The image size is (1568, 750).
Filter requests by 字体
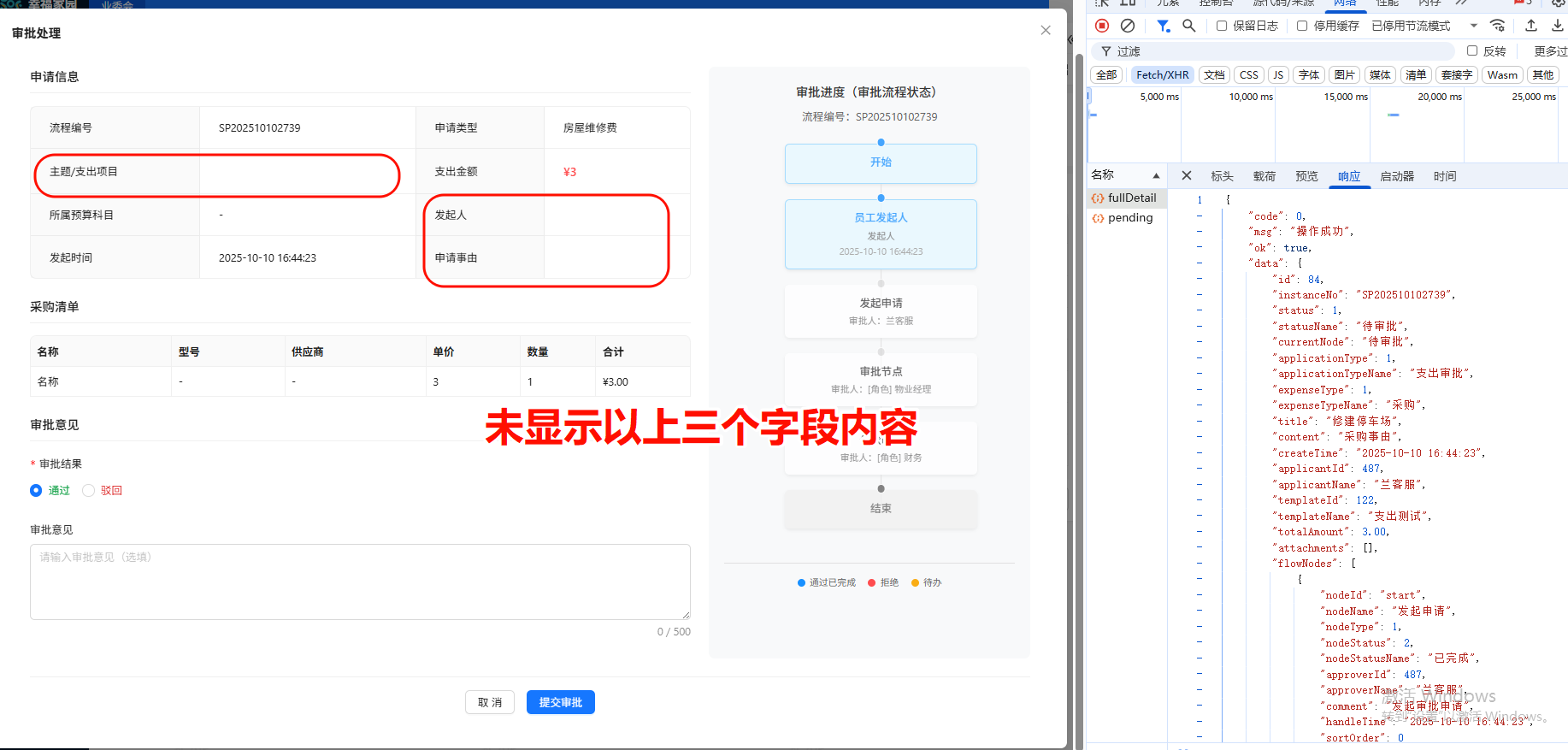click(x=1309, y=74)
